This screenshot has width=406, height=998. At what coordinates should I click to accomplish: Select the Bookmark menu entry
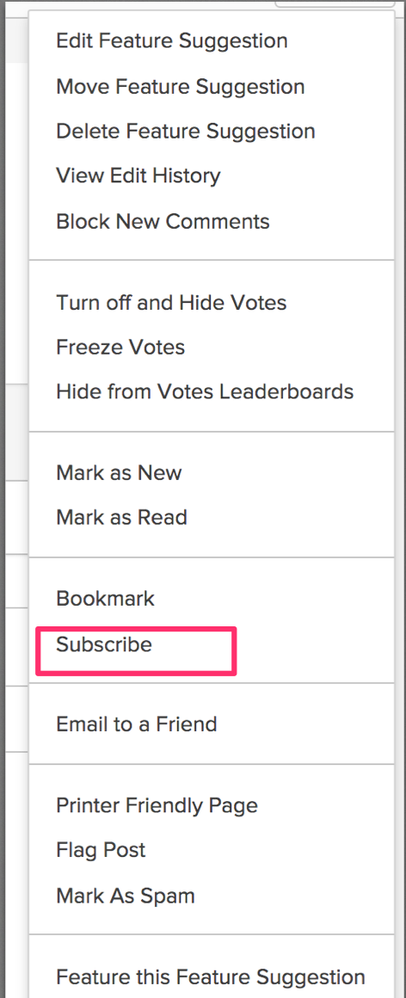coord(105,599)
